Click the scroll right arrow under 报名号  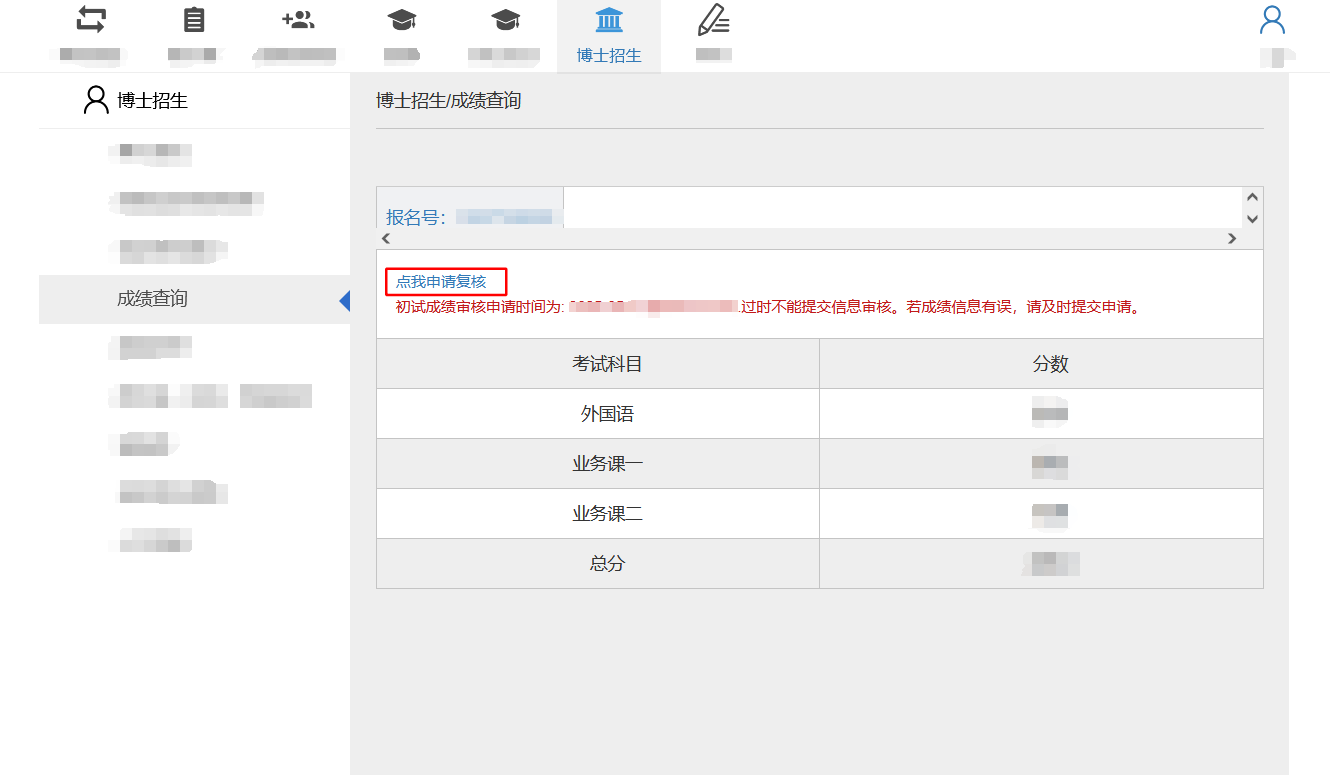(x=1232, y=239)
